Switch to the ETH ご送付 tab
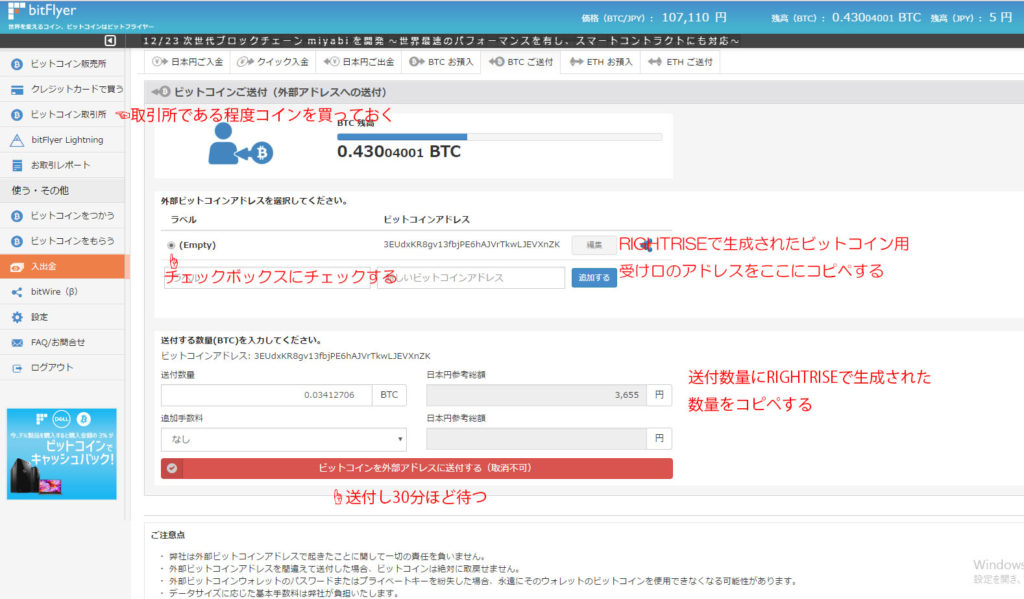 click(680, 62)
